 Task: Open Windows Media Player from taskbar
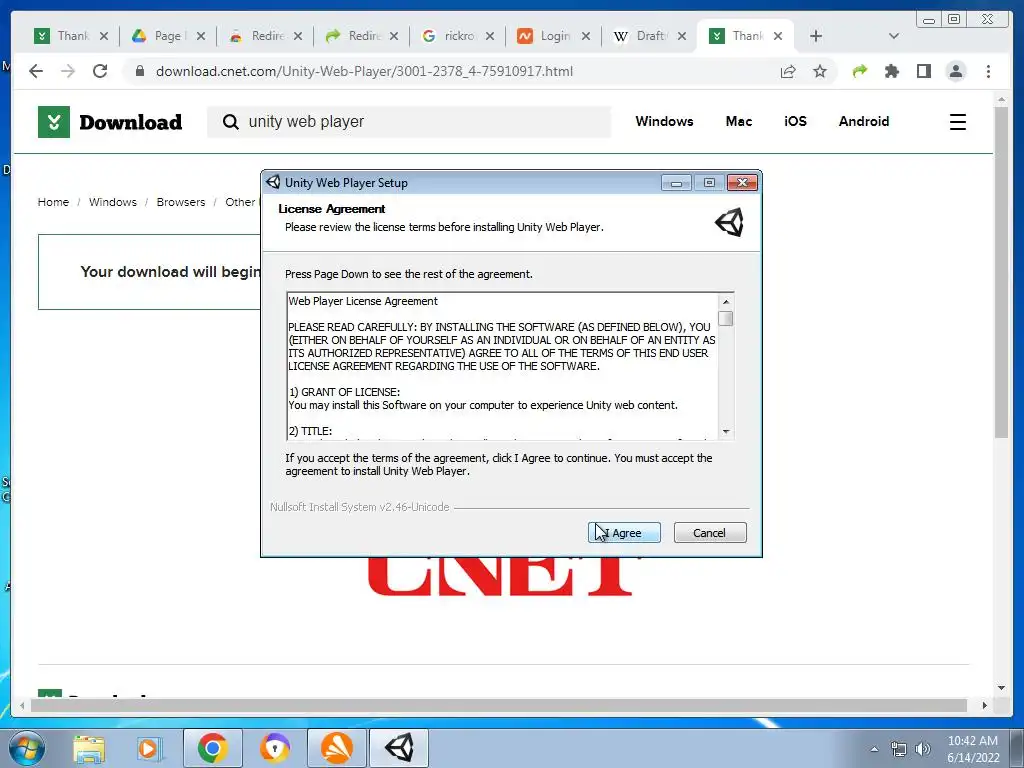pyautogui.click(x=149, y=748)
